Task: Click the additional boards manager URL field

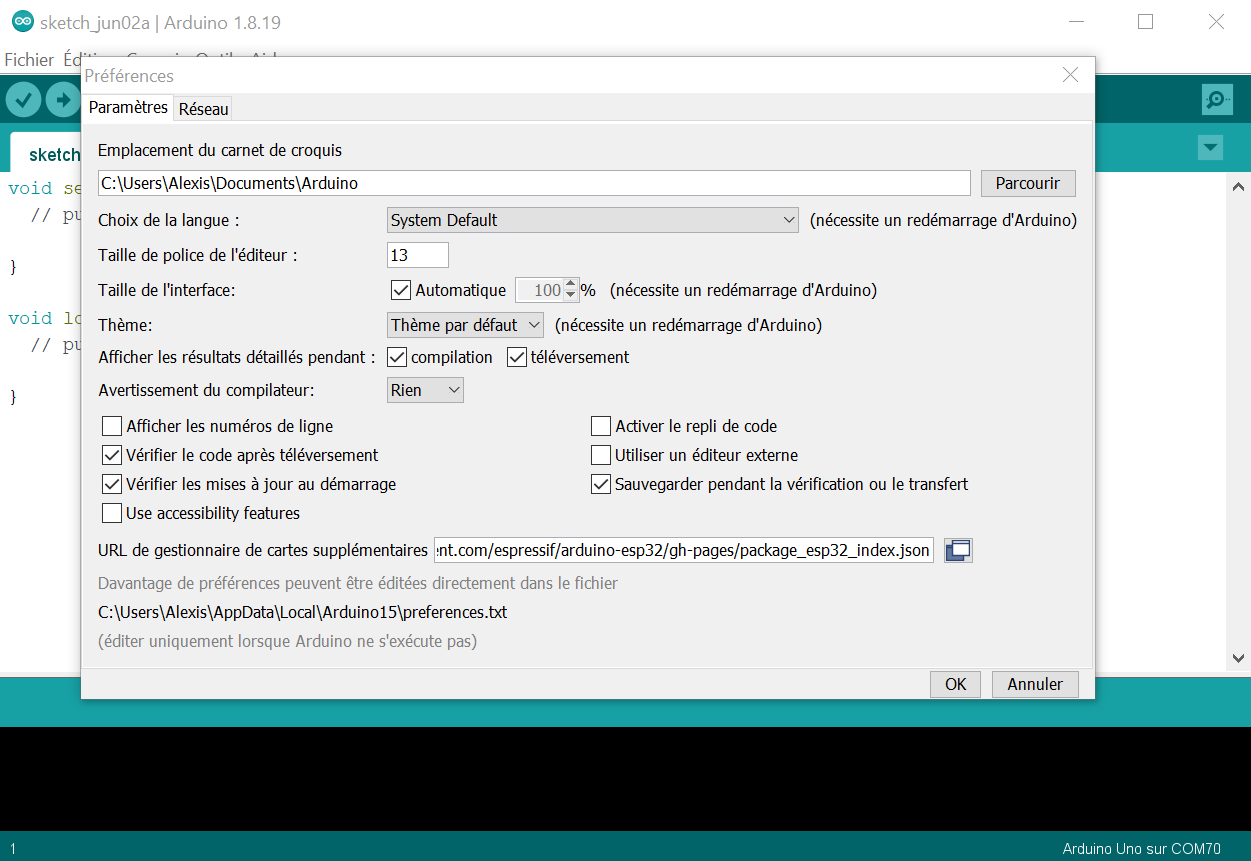Action: (684, 550)
